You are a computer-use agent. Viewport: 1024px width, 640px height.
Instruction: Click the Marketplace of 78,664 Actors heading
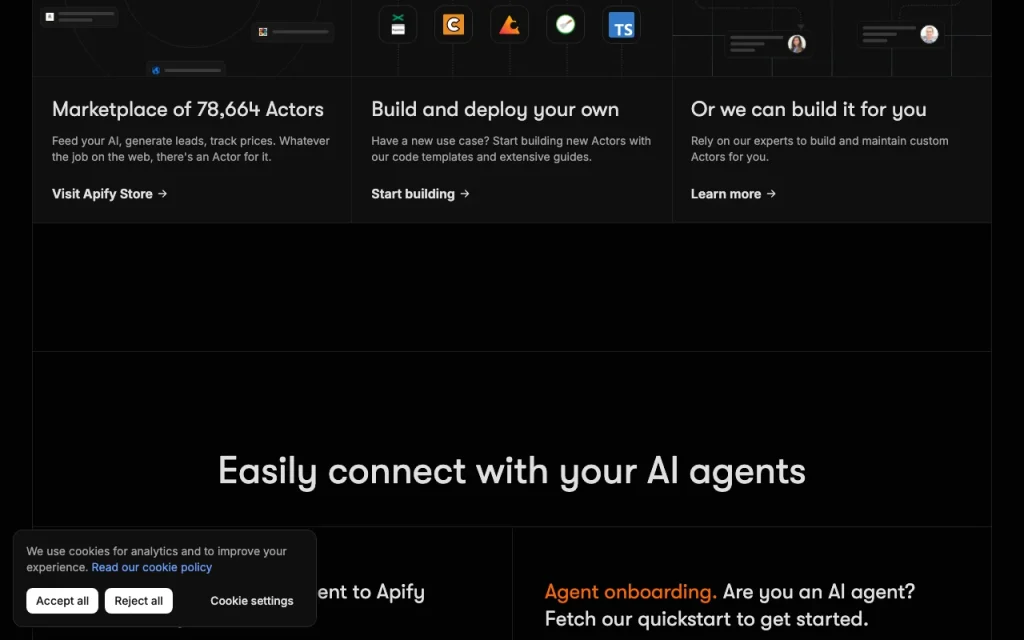[x=188, y=109]
